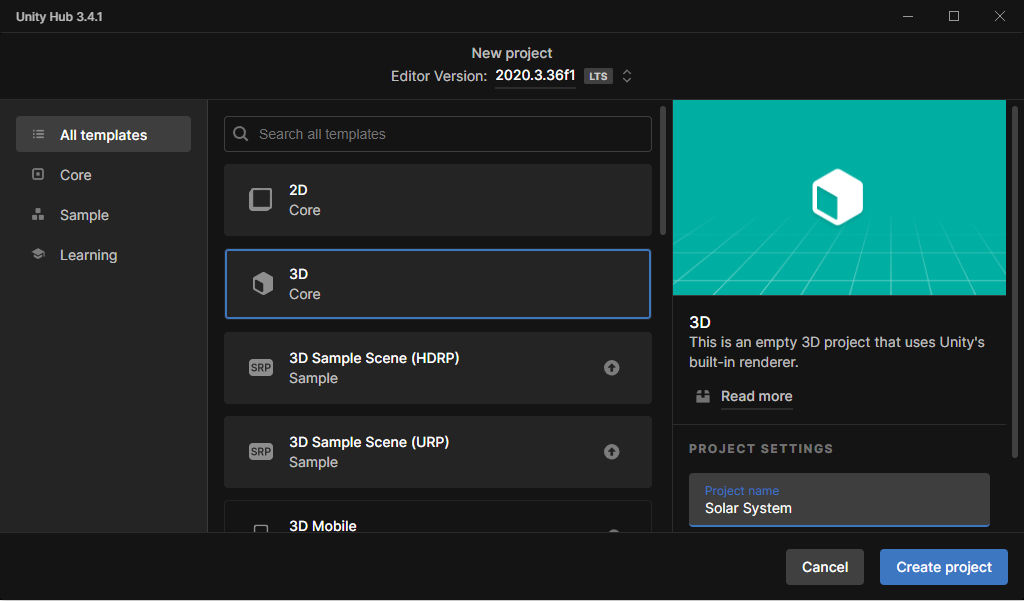
Task: Click the All templates list icon
Action: 39,135
